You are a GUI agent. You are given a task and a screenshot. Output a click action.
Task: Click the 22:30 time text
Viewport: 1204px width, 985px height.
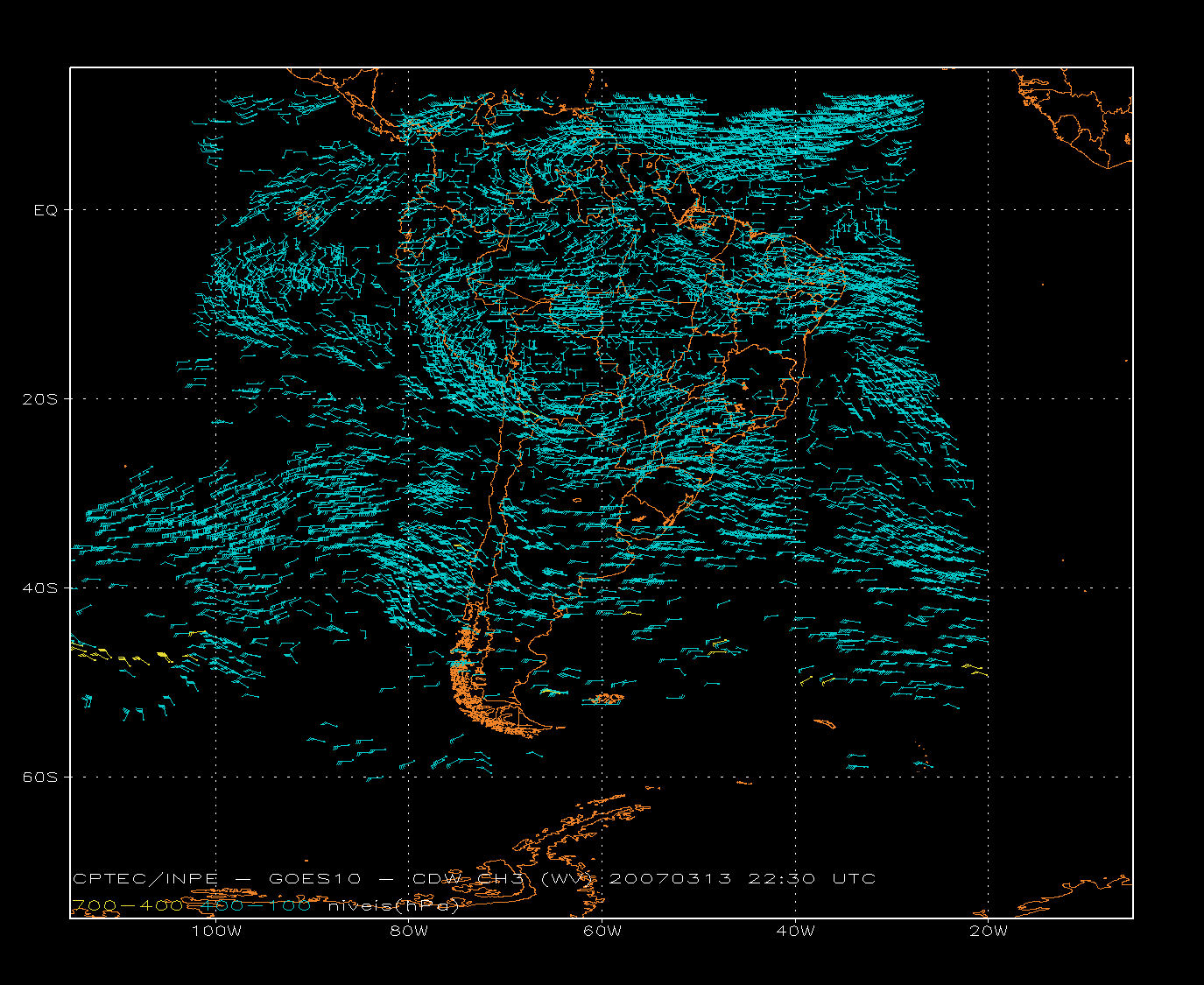coord(782,879)
